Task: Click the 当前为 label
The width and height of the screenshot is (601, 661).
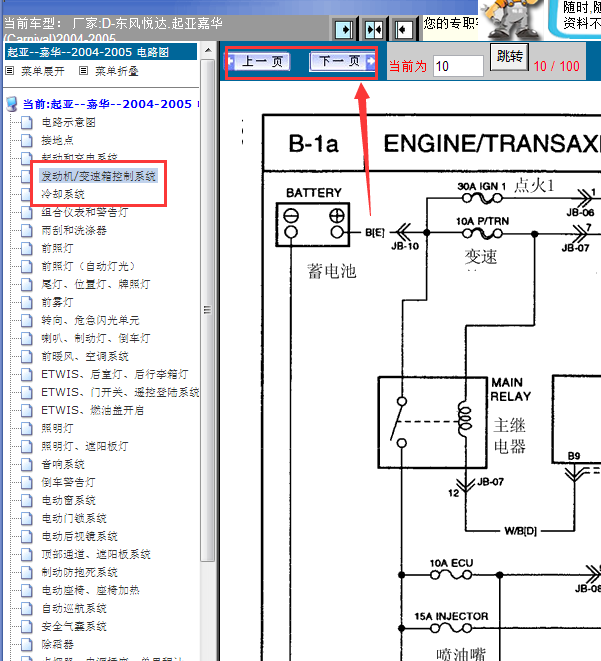Action: [408, 66]
